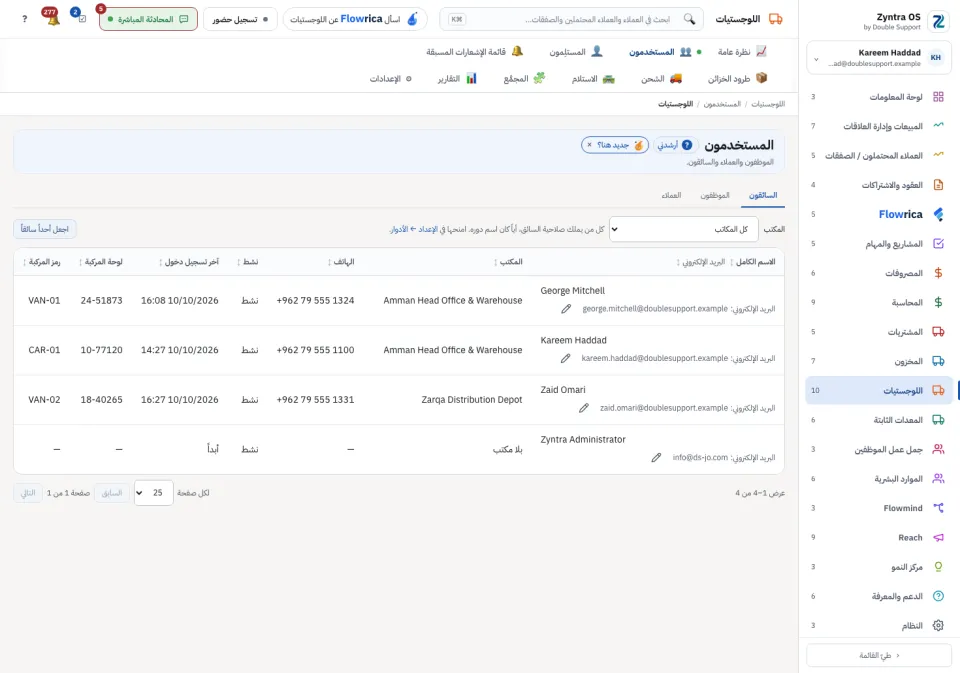Sort by الاسم الكامل column
This screenshot has width=960, height=673.
click(x=754, y=262)
